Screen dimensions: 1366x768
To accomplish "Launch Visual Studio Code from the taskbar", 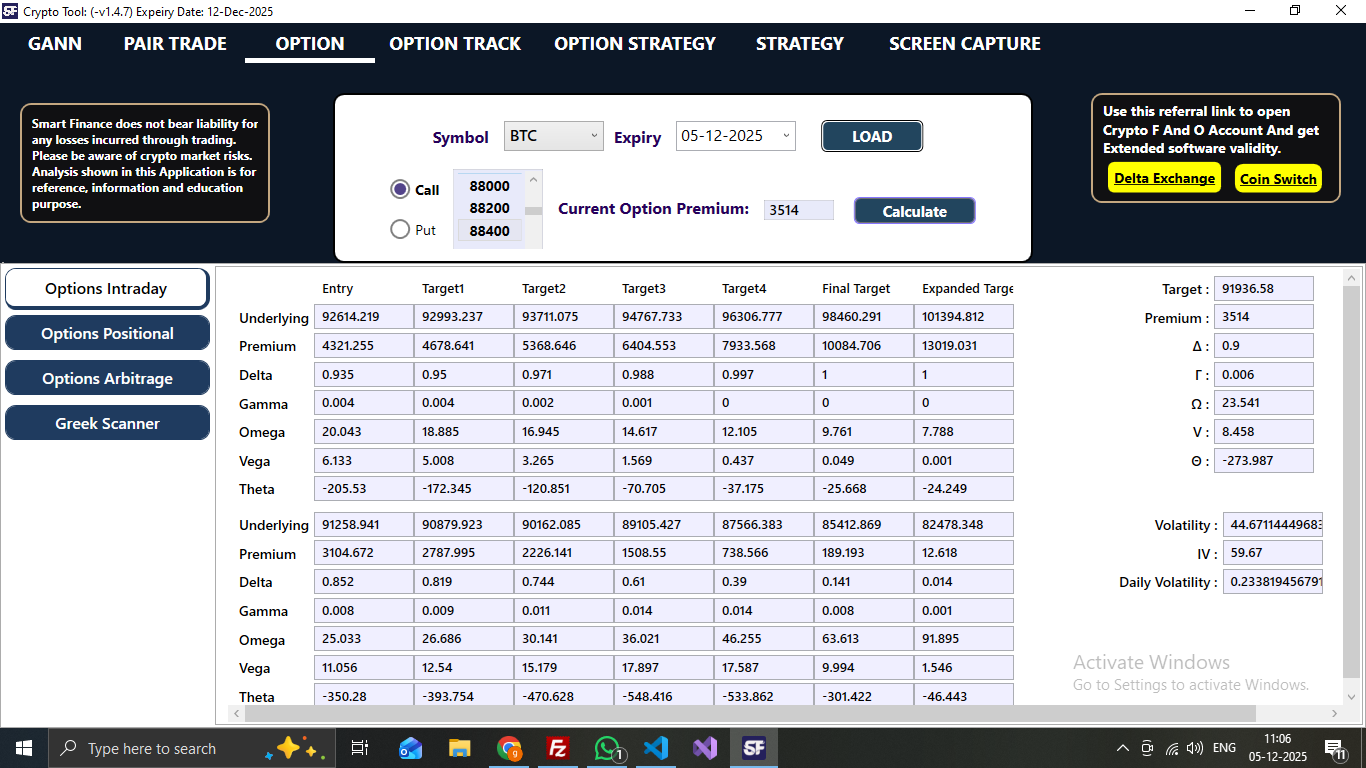I will [656, 747].
